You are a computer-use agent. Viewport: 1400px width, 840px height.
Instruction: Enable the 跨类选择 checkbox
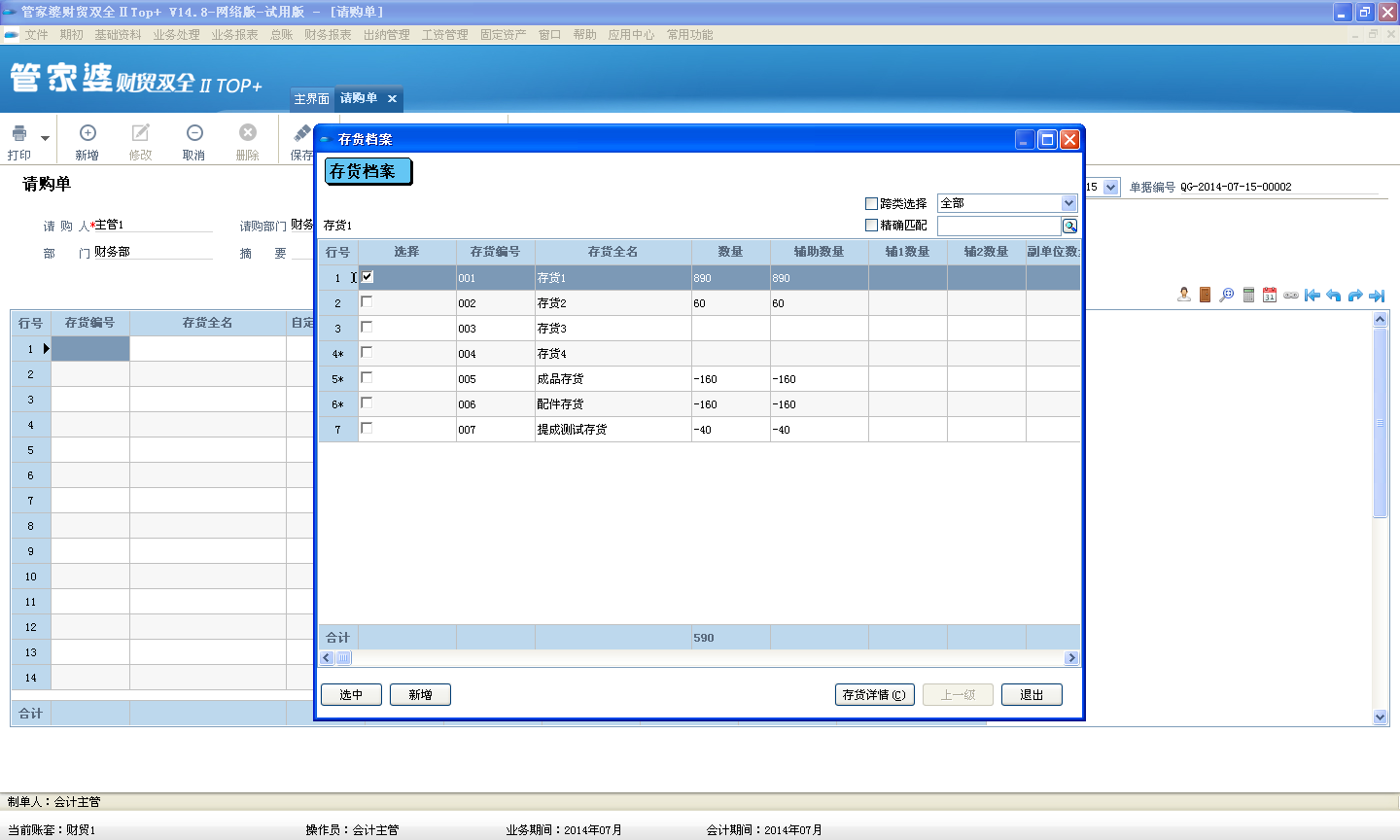[x=871, y=204]
